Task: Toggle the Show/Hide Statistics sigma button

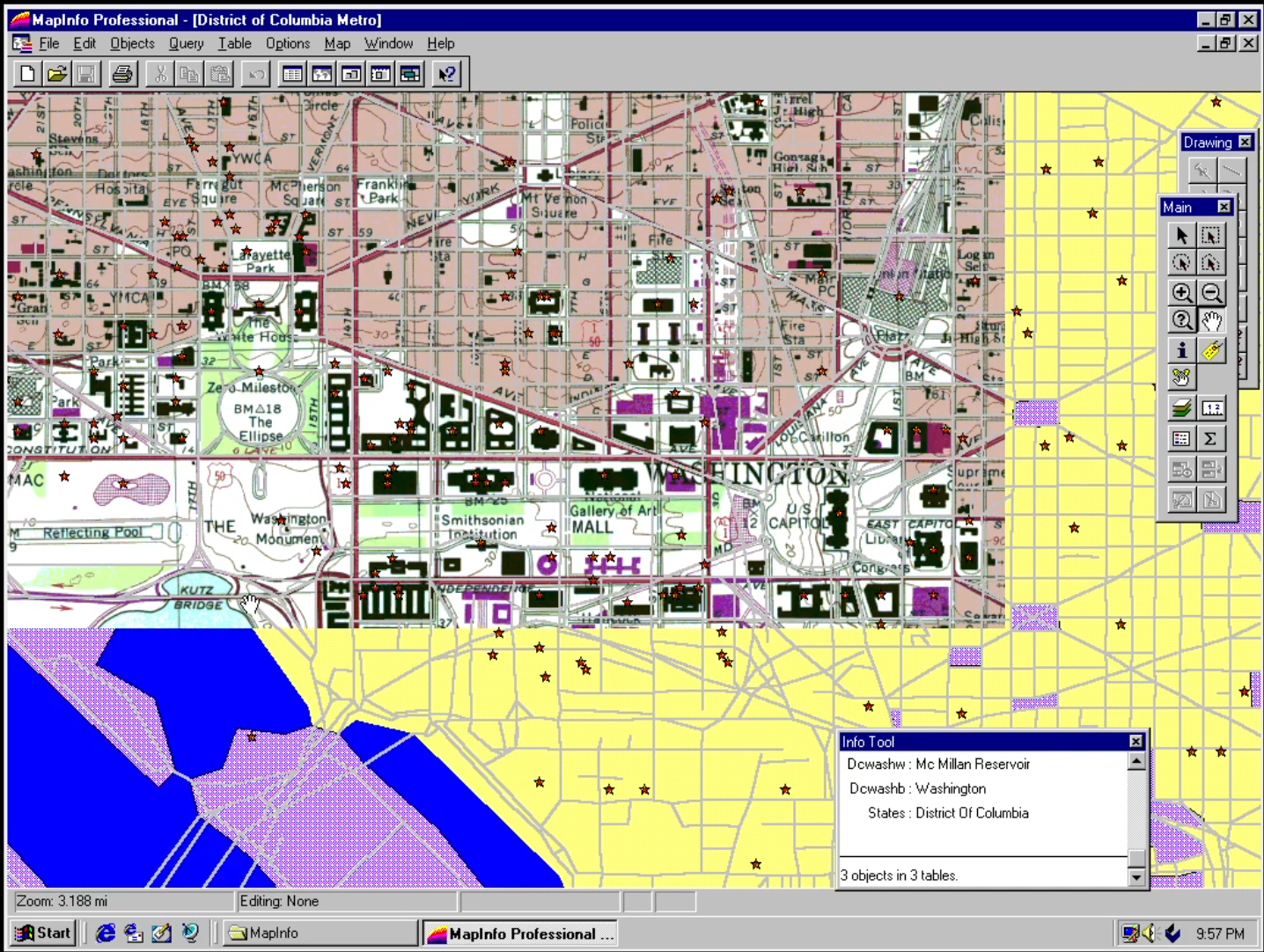Action: click(1211, 437)
